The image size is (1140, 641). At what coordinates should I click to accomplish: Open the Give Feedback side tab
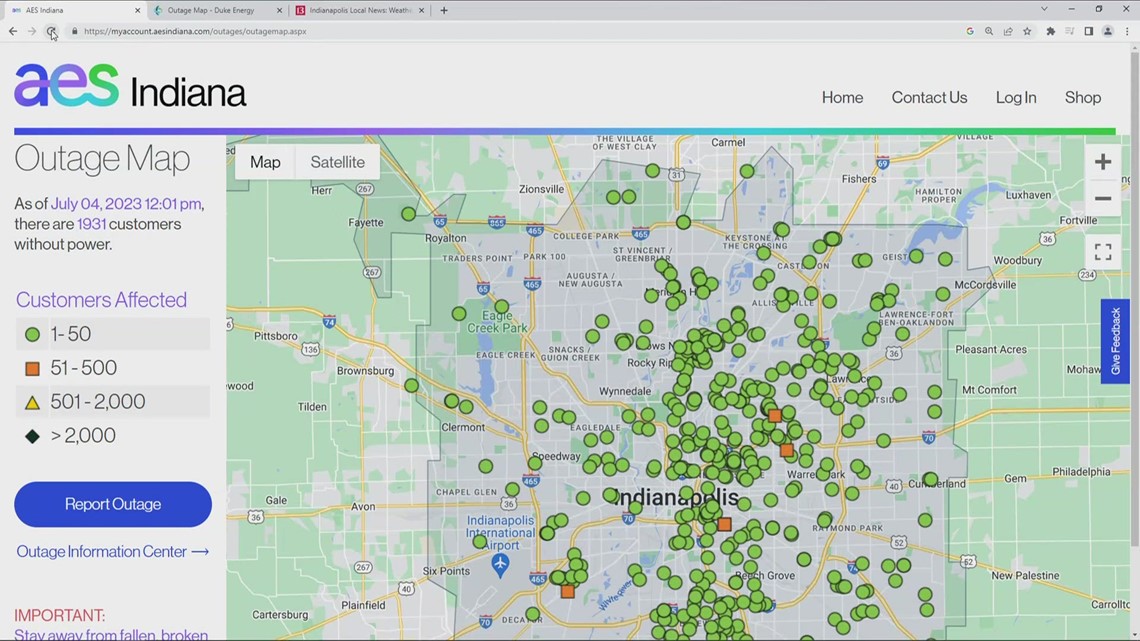coord(1115,340)
